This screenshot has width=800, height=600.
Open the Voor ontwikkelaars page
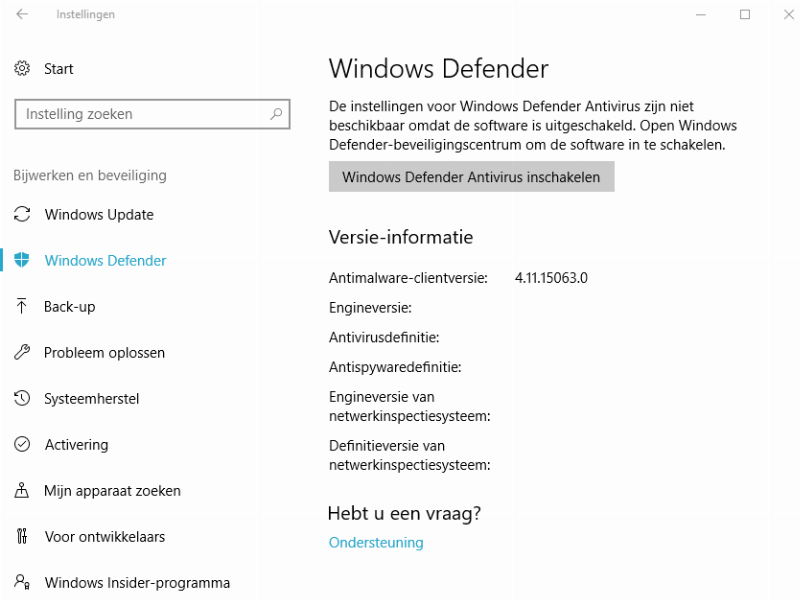tap(105, 537)
